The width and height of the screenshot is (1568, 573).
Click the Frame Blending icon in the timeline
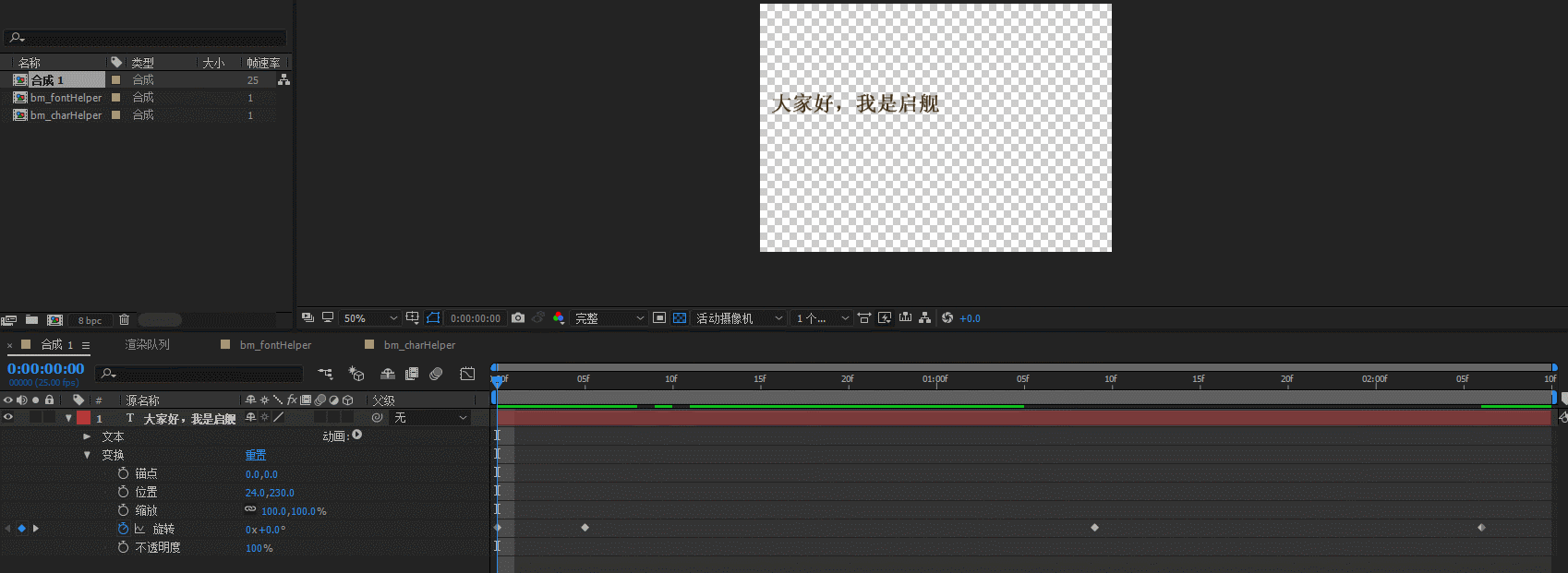[412, 374]
